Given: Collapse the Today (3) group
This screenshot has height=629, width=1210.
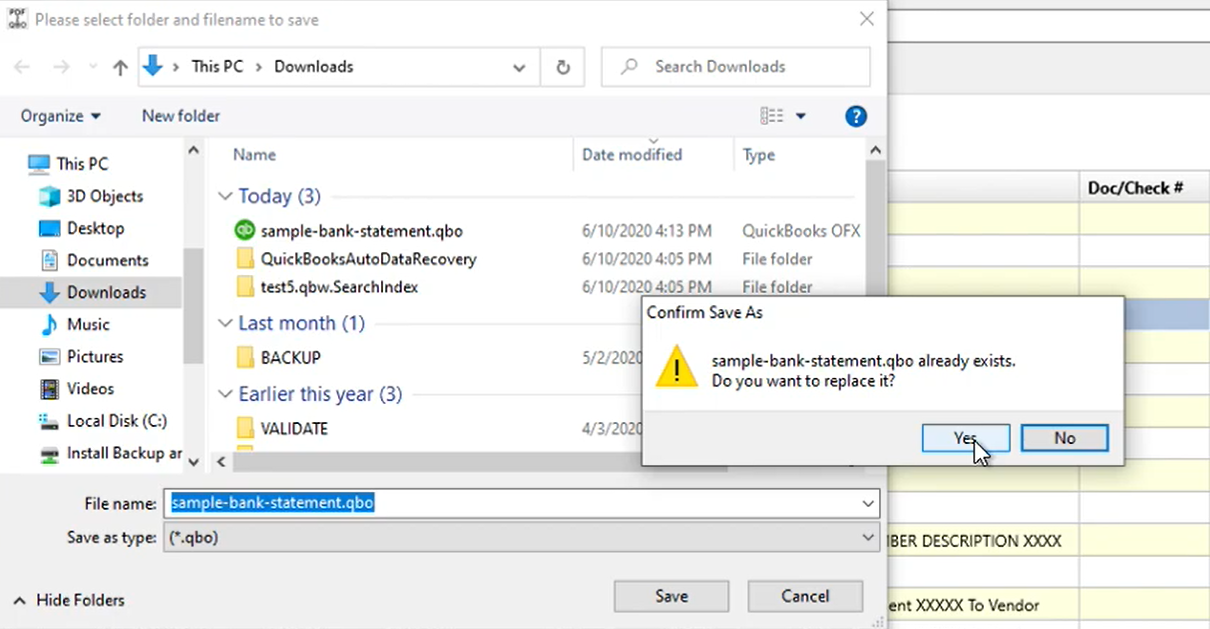Looking at the screenshot, I should (225, 196).
